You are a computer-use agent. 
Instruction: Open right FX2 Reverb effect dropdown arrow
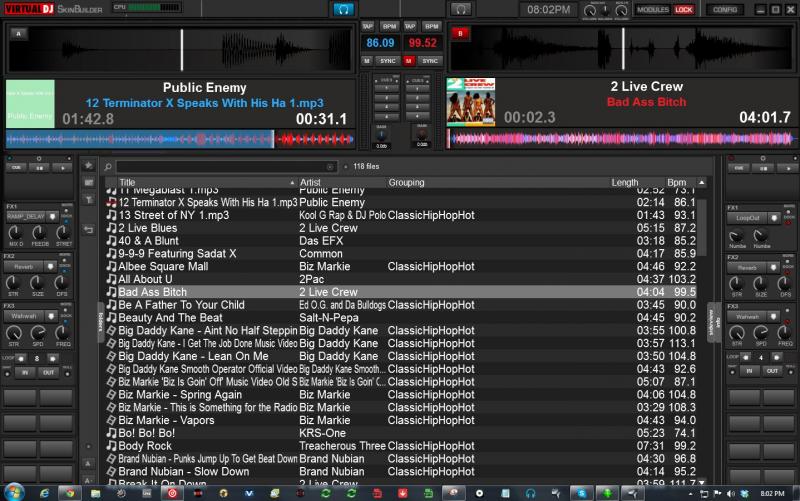774,268
